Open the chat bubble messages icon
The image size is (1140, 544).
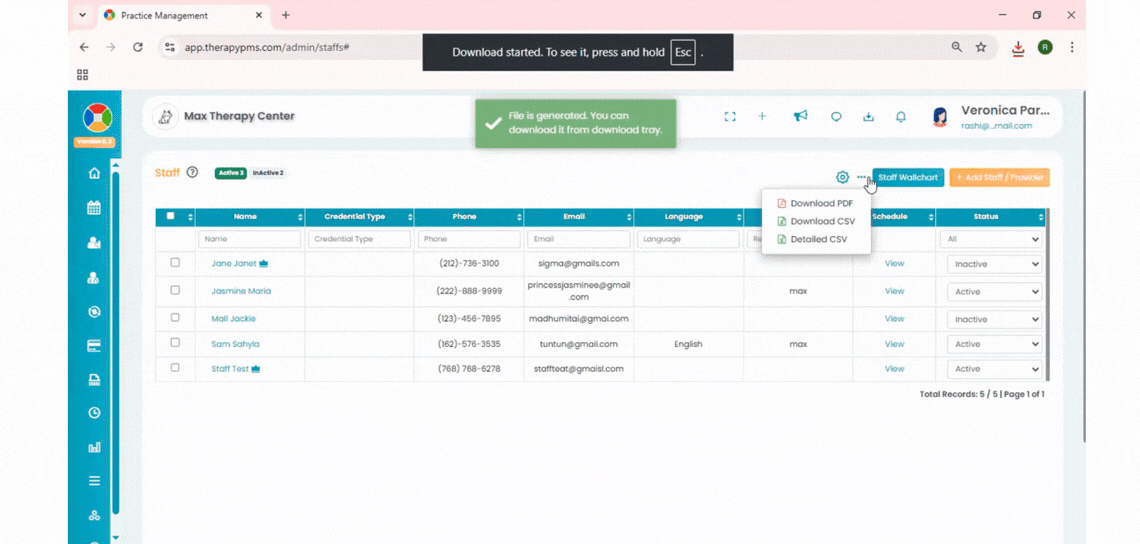(x=836, y=116)
